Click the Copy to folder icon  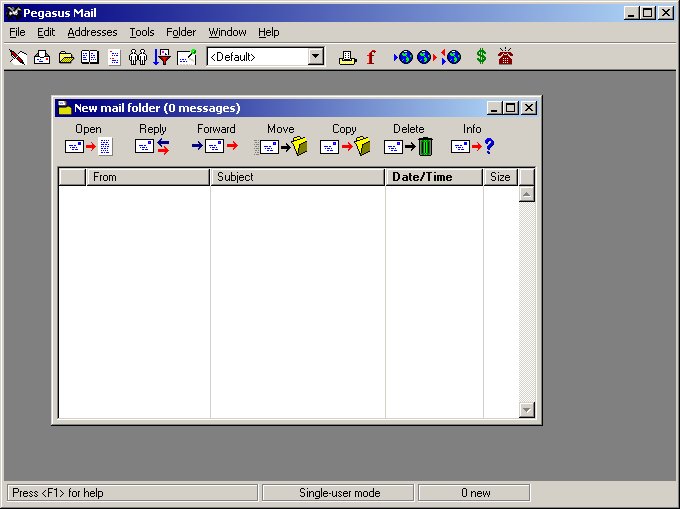point(345,147)
